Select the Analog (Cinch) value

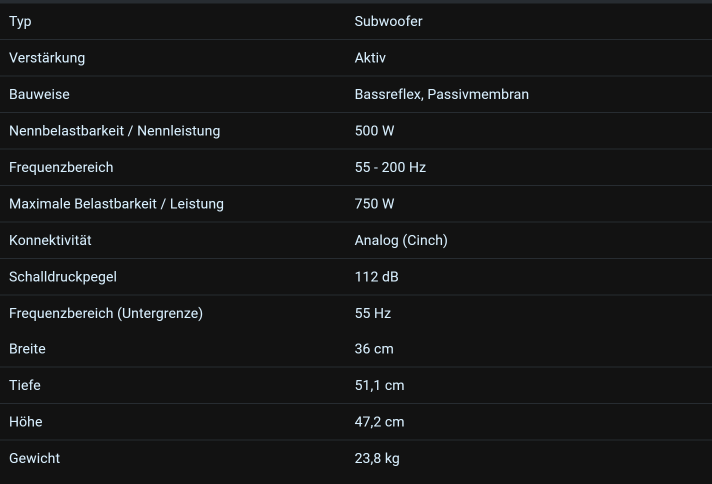[401, 240]
